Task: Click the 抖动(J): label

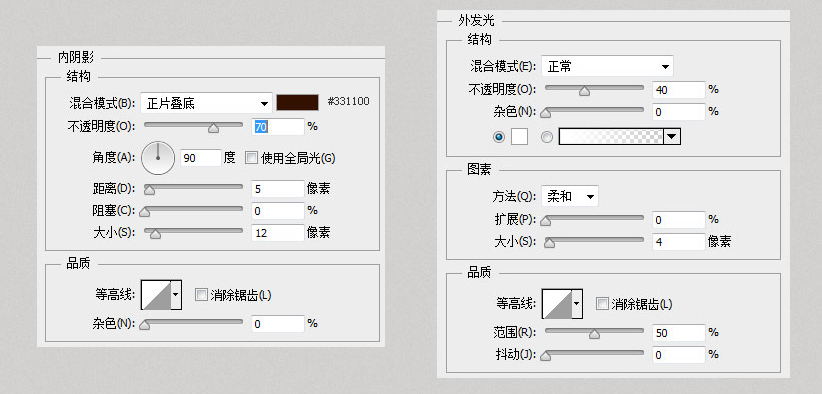Action: [515, 355]
